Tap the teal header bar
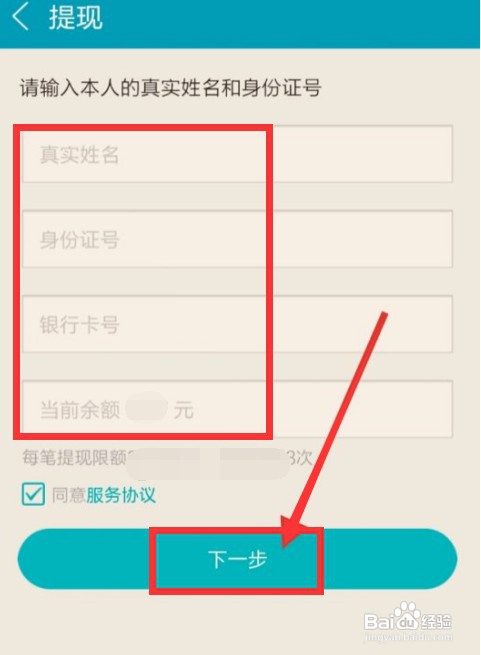481x655 pixels. click(240, 24)
